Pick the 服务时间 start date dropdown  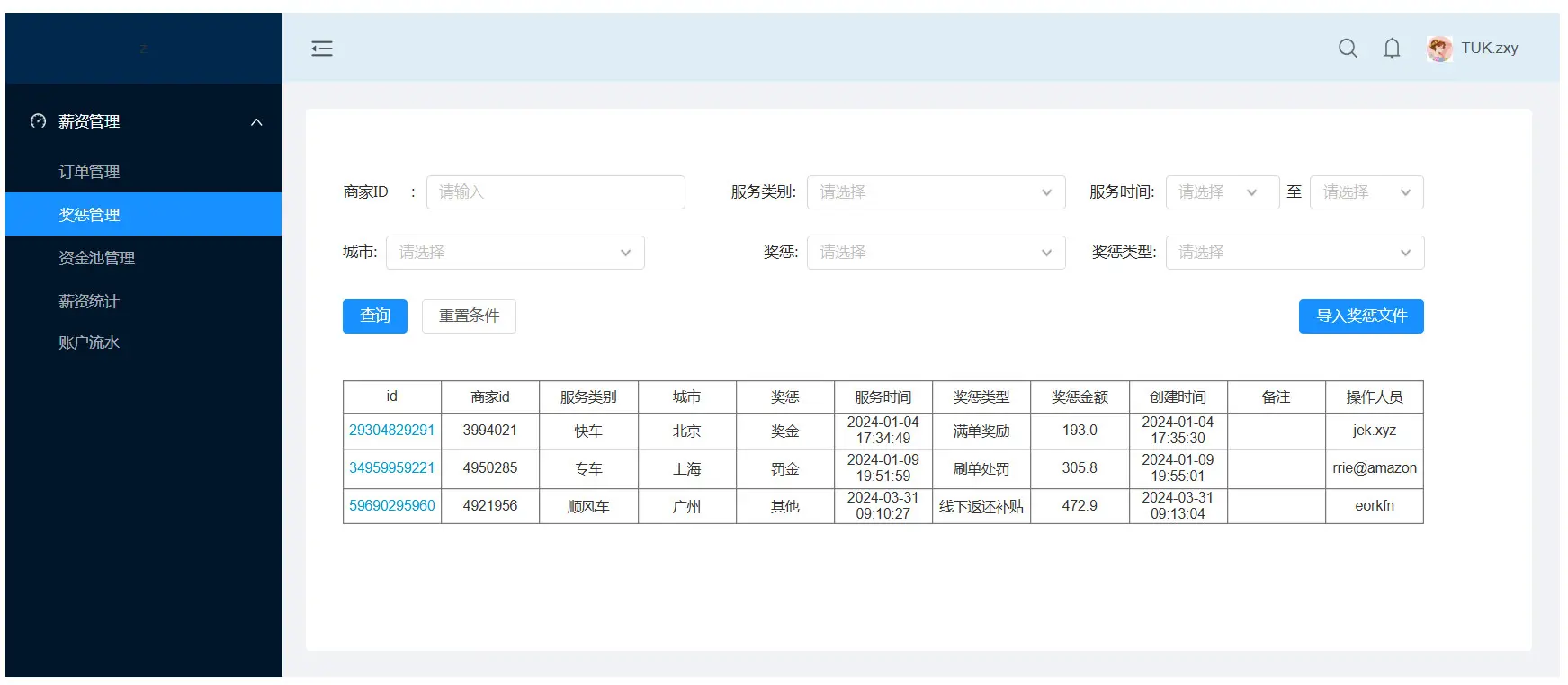(1222, 192)
